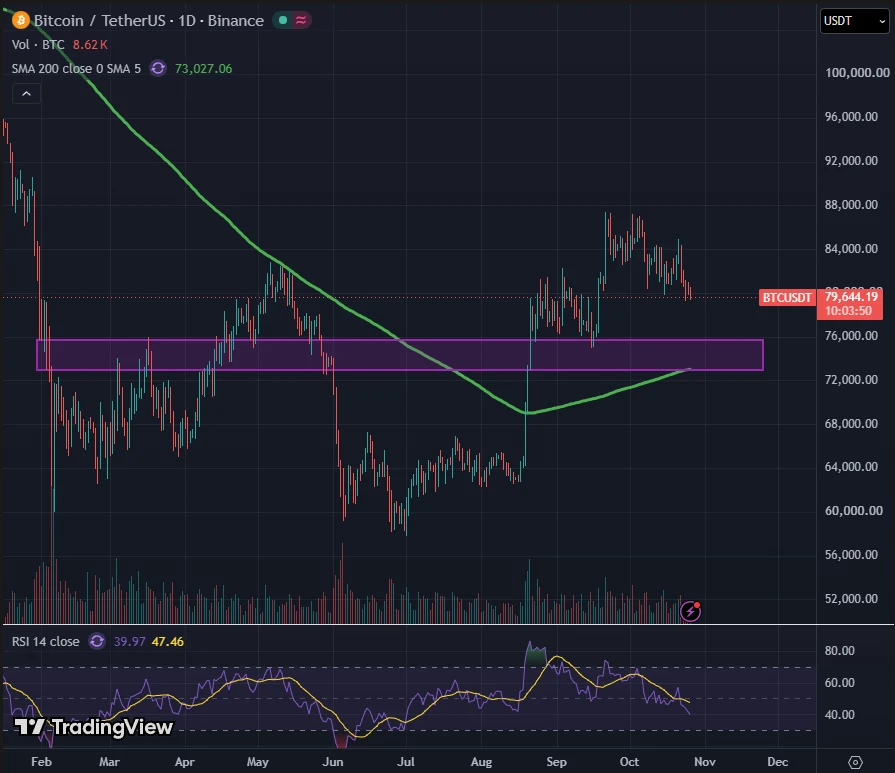
Task: Click the 100,000.00 price scale label
Action: [857, 73]
